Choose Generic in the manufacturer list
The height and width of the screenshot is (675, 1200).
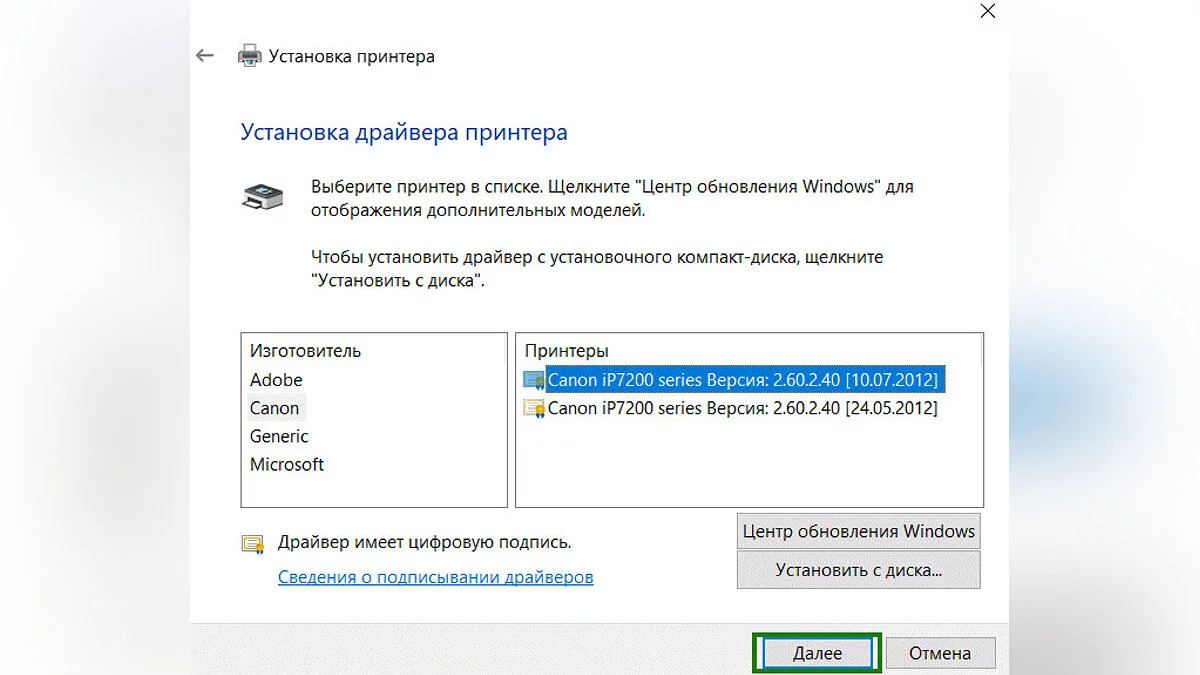[279, 436]
